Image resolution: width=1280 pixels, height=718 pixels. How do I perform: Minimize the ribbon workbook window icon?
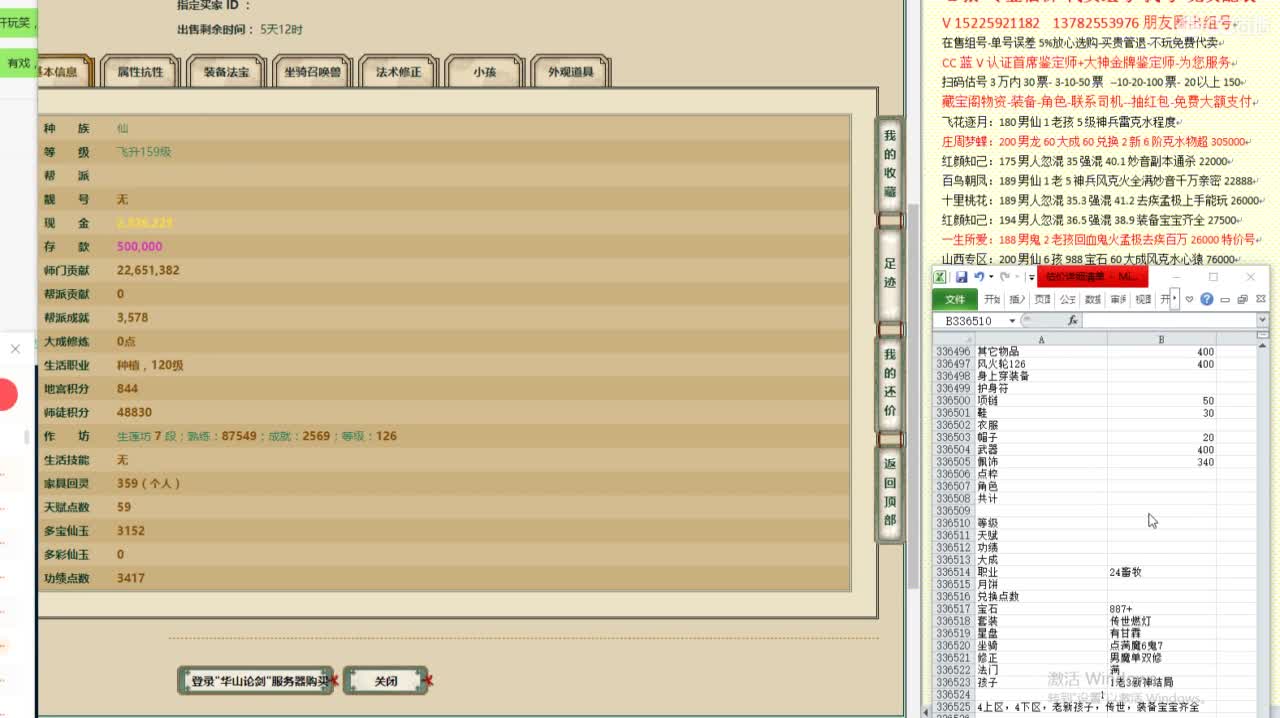1225,299
